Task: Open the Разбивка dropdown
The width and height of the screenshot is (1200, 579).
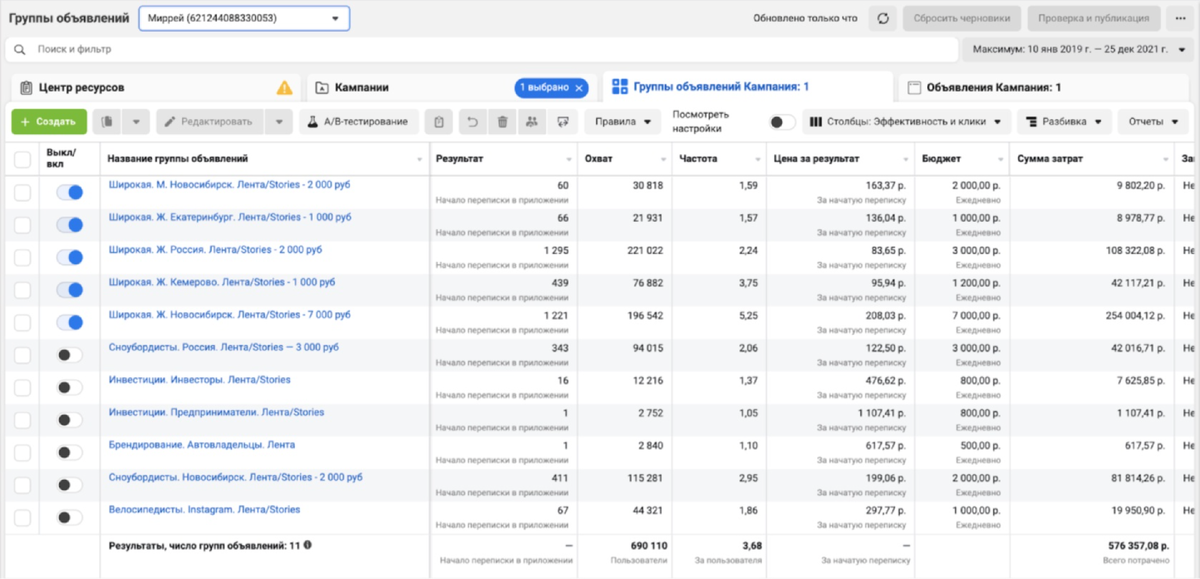Action: [1065, 121]
